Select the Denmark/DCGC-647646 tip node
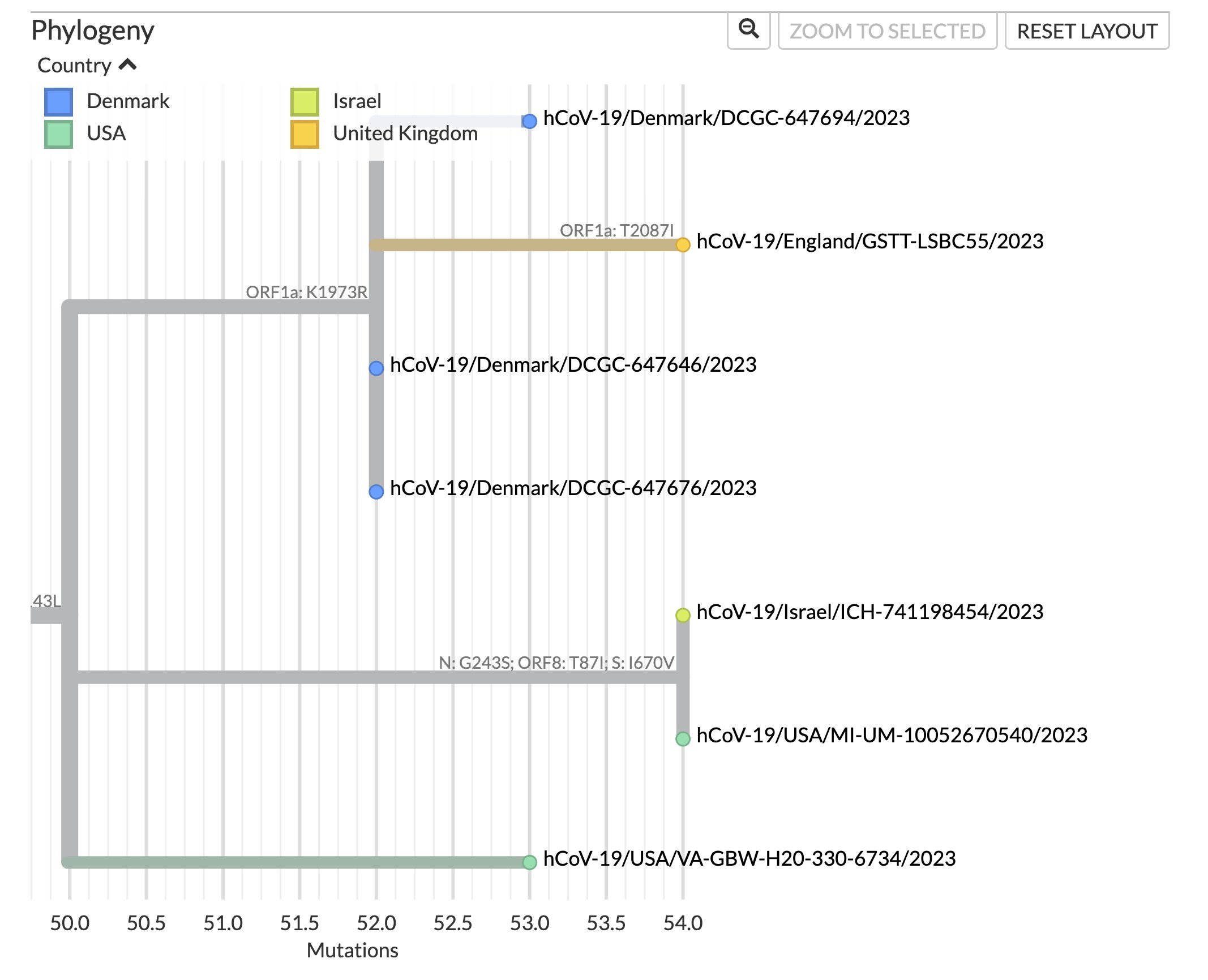This screenshot has width=1208, height=980. [x=376, y=368]
